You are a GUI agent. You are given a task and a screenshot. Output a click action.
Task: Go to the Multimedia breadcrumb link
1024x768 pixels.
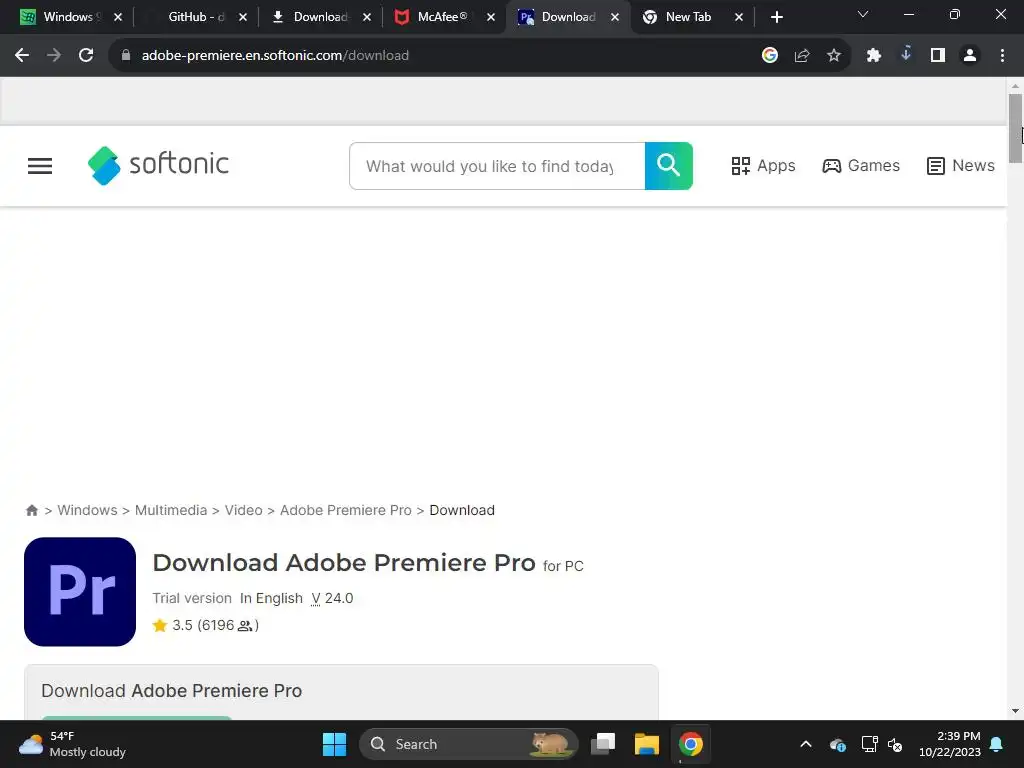click(171, 510)
